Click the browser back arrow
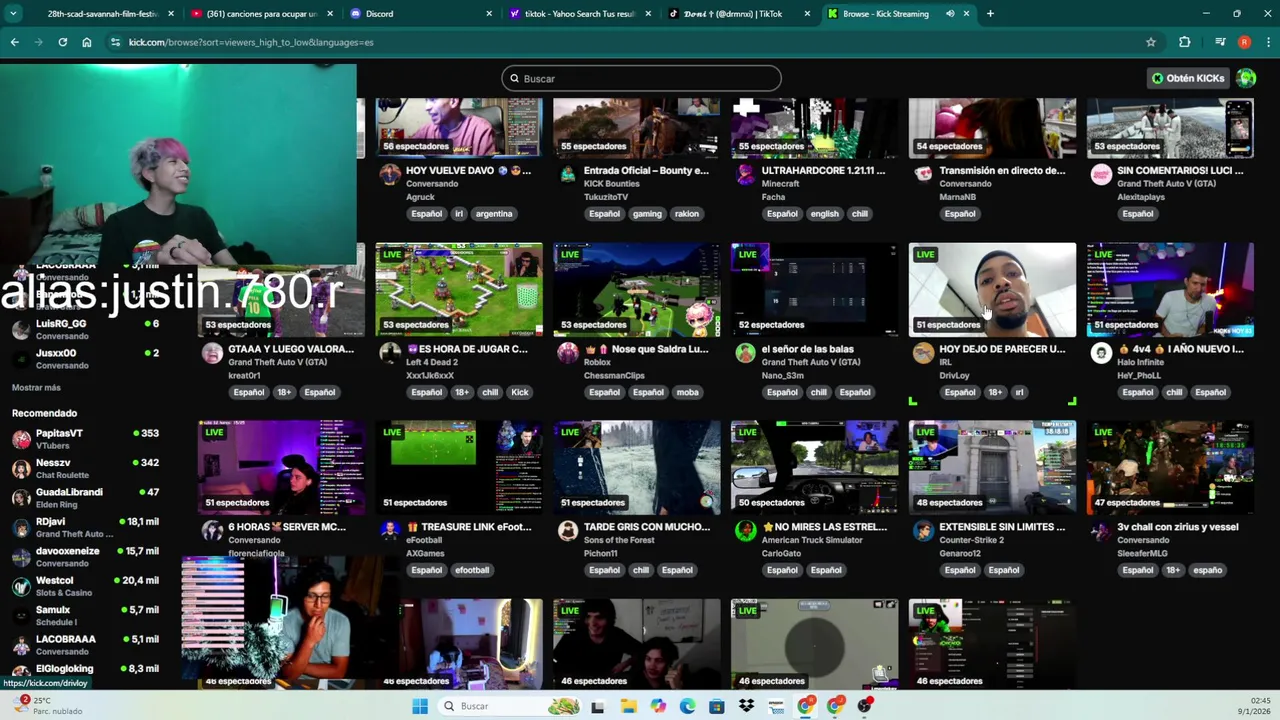 pyautogui.click(x=14, y=42)
